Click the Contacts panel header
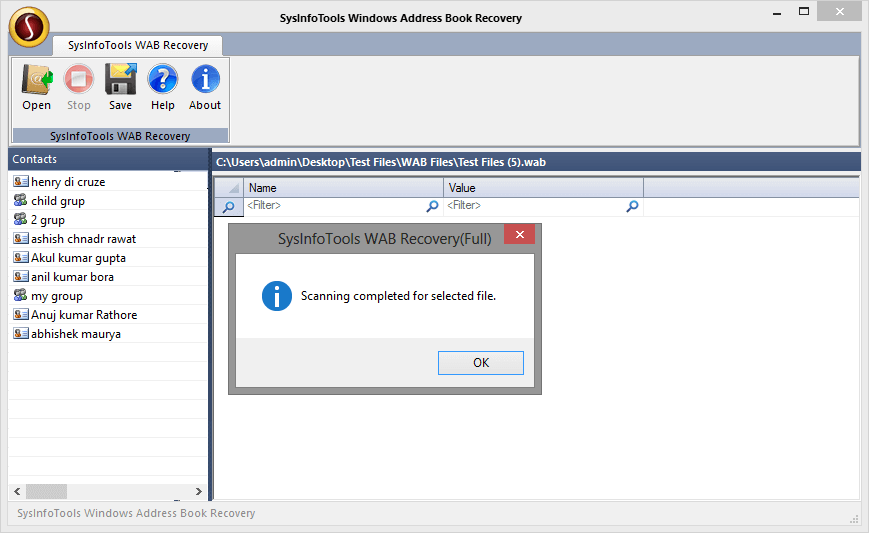869x533 pixels. click(x=108, y=159)
